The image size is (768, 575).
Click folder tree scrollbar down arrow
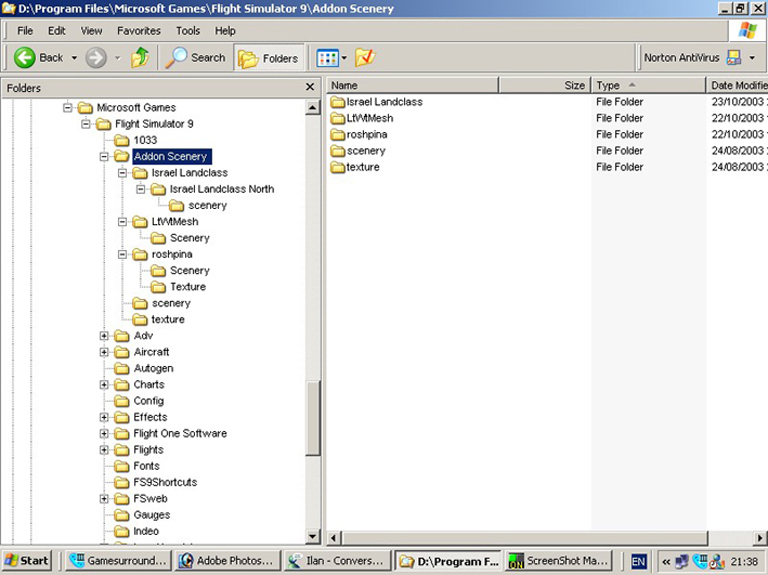[312, 536]
